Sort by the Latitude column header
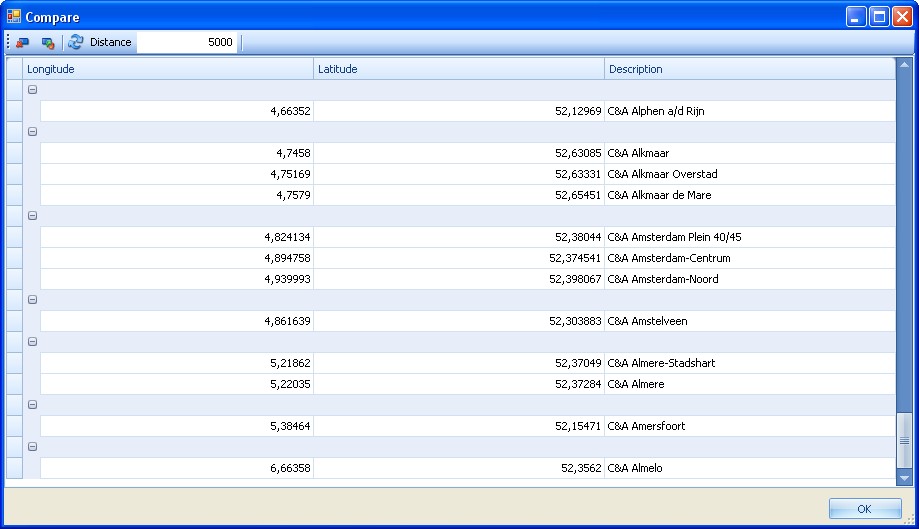Viewport: 919px width, 529px height. 459,69
